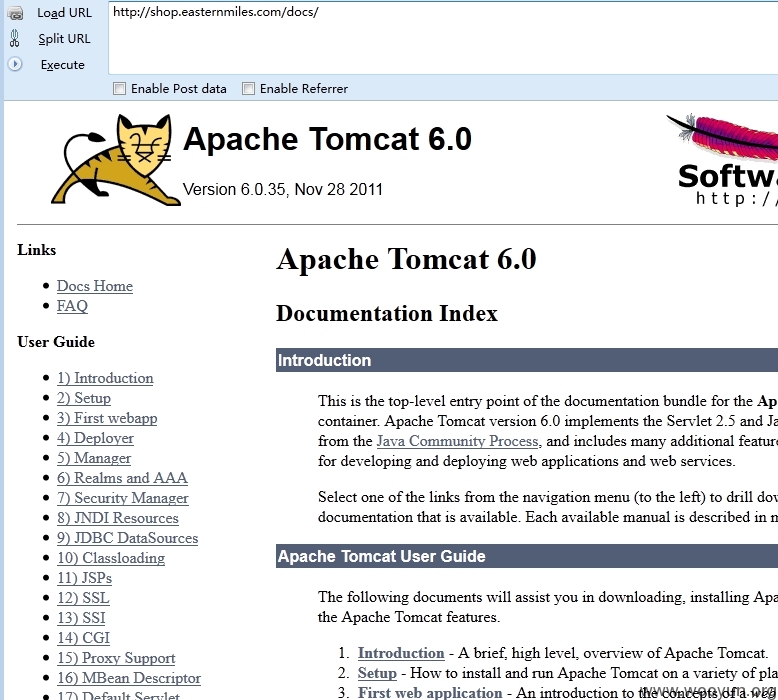Click the Software Foundation logo text

tap(727, 176)
